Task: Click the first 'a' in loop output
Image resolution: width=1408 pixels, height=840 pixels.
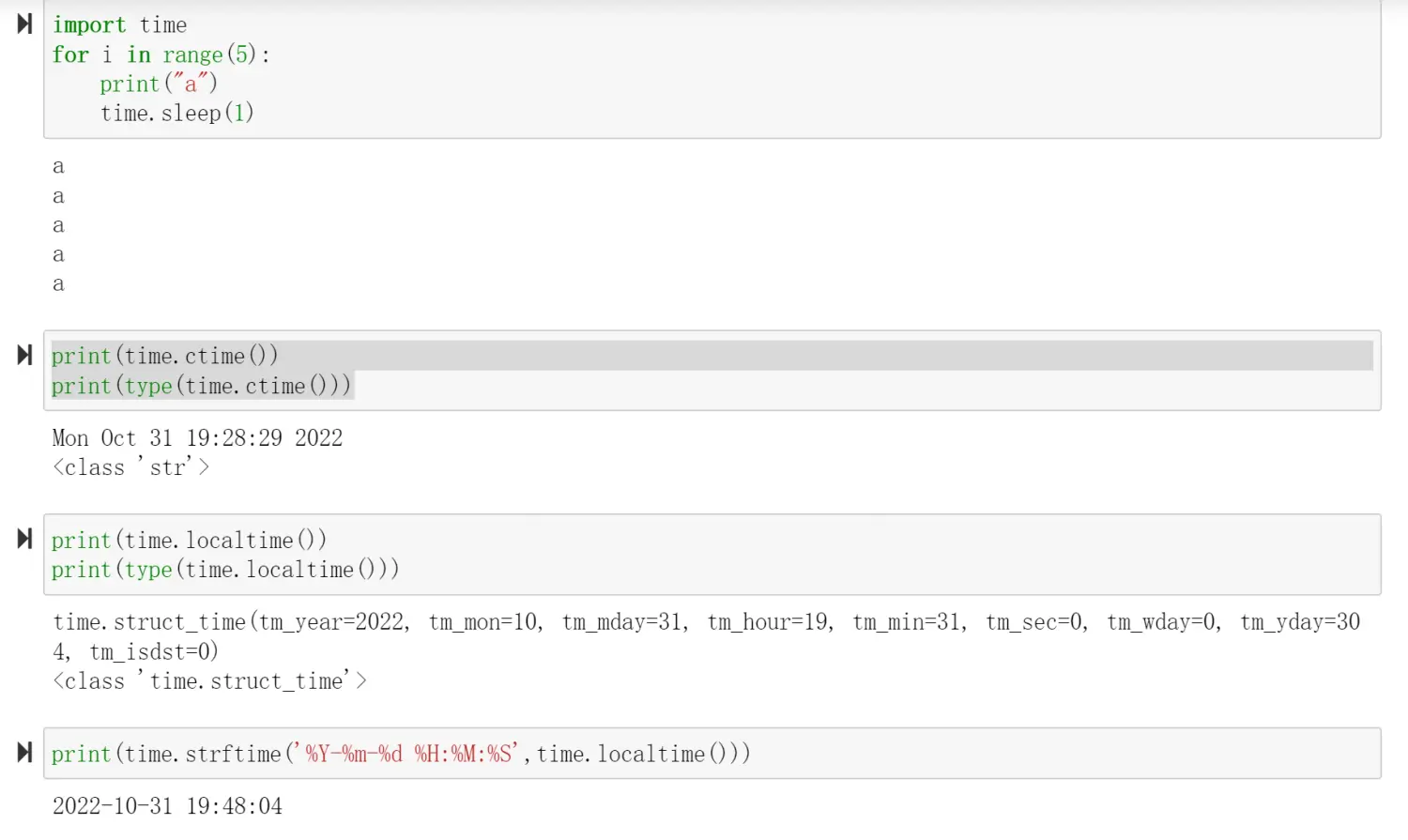Action: click(x=58, y=167)
